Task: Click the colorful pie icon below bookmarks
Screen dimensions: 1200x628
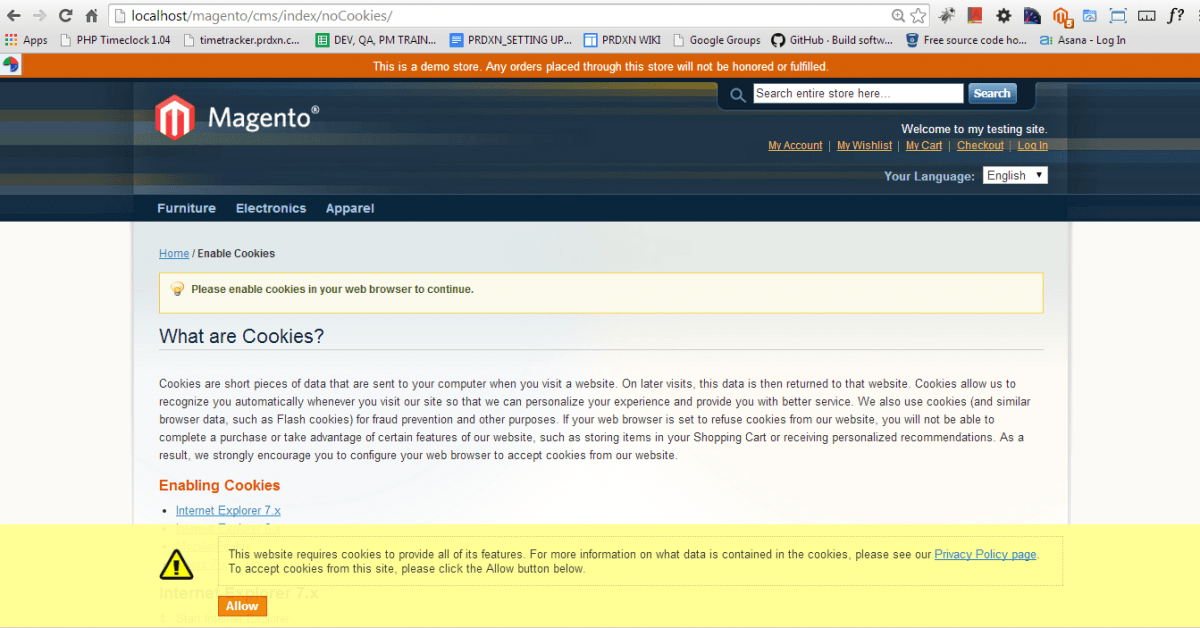Action: tap(11, 65)
